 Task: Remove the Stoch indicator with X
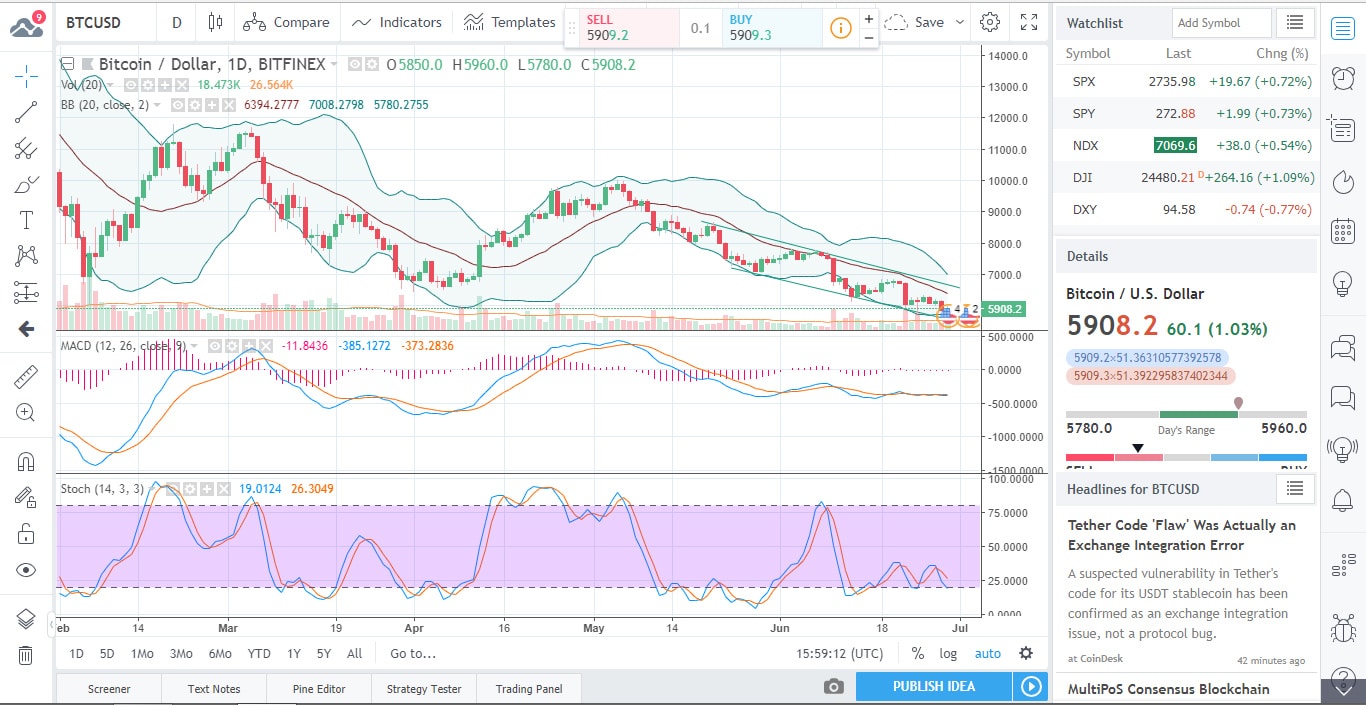point(224,489)
